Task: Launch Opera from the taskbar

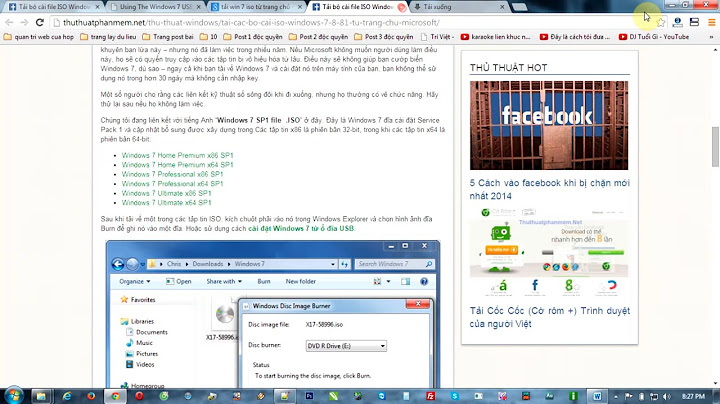Action: 139,396
